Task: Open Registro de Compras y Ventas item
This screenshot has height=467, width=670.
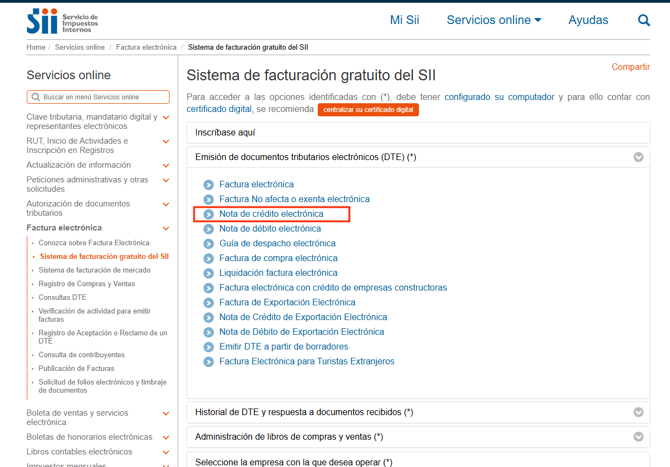Action: [x=87, y=284]
